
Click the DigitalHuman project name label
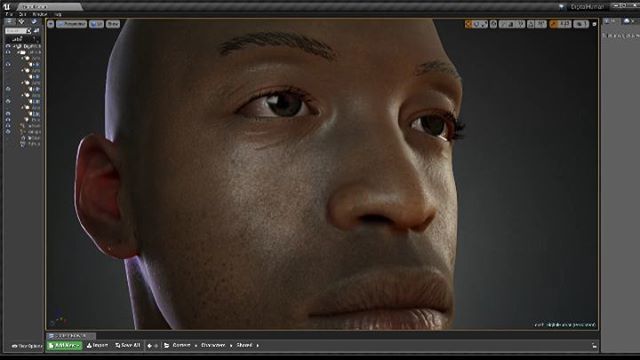(x=587, y=7)
